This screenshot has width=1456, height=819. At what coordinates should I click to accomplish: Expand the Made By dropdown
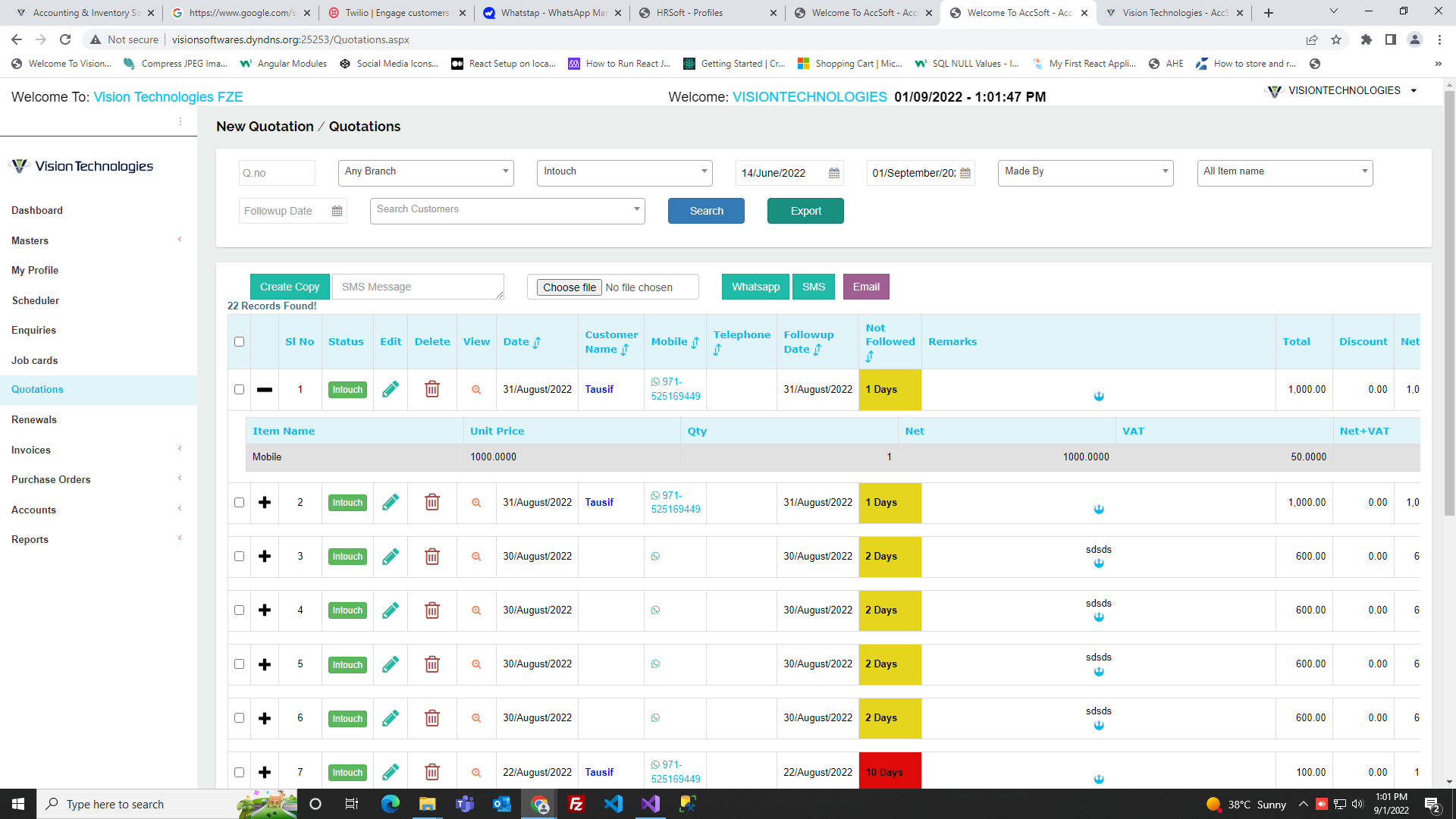click(1084, 172)
